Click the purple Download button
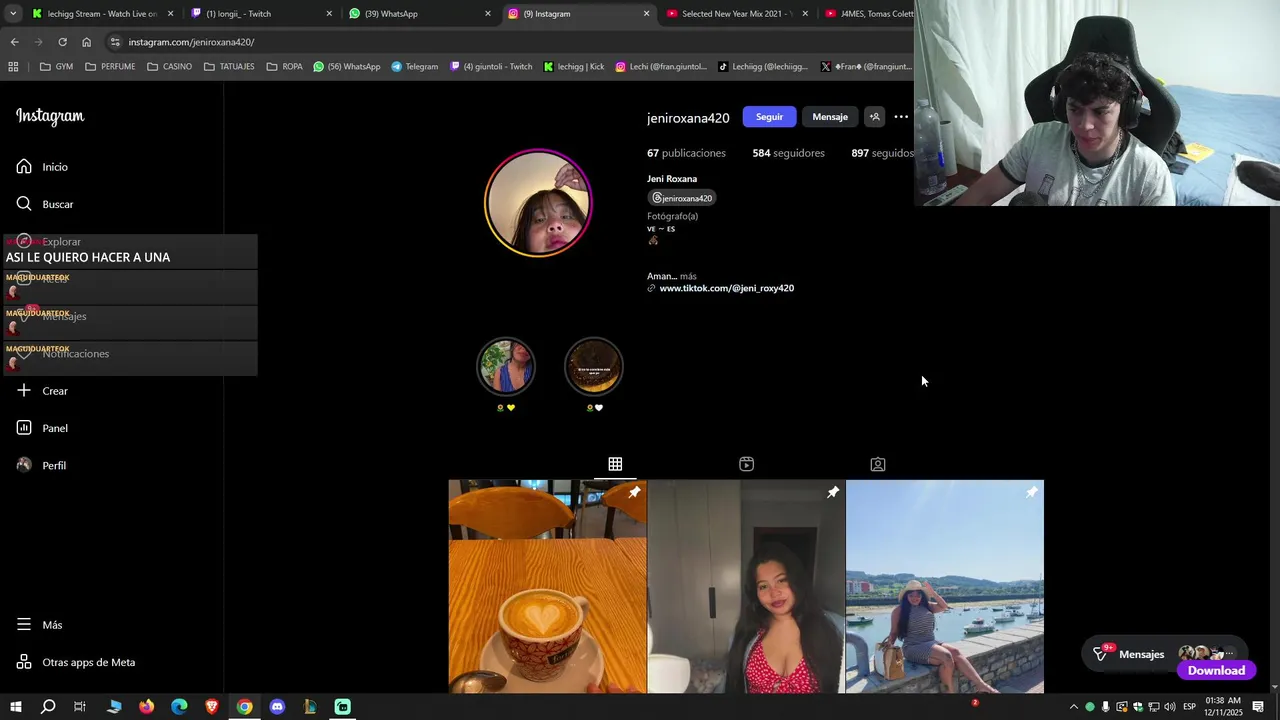The image size is (1280, 720). (x=1216, y=671)
